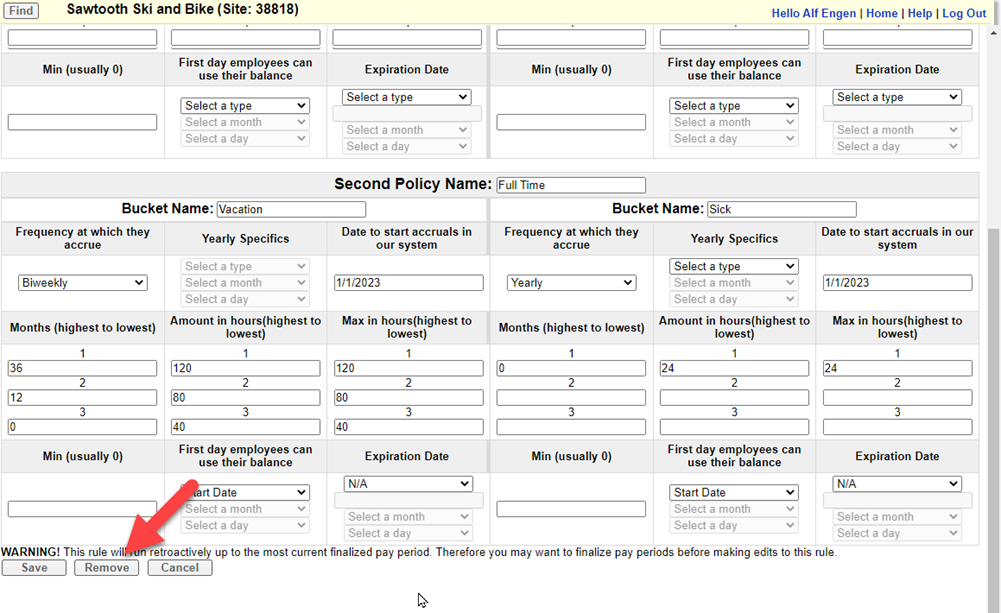Click the Find button at top left
This screenshot has height=613, width=1001.
(x=20, y=10)
